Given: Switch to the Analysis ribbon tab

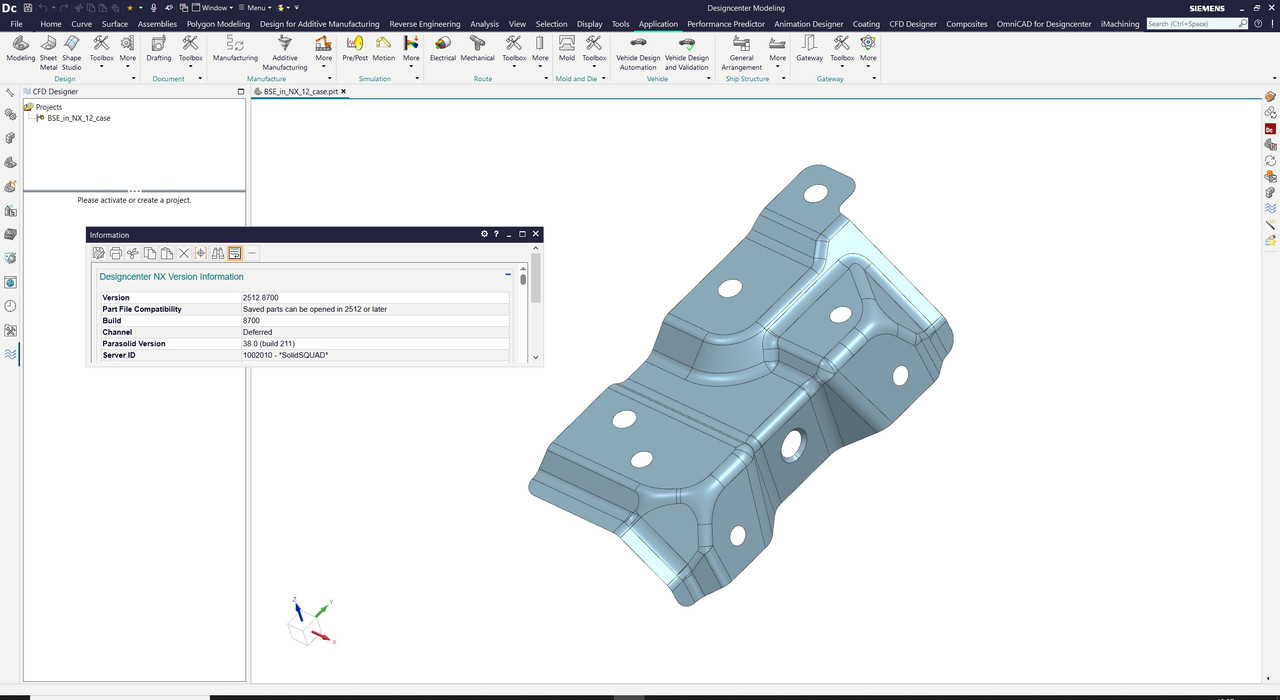Looking at the screenshot, I should [x=484, y=24].
